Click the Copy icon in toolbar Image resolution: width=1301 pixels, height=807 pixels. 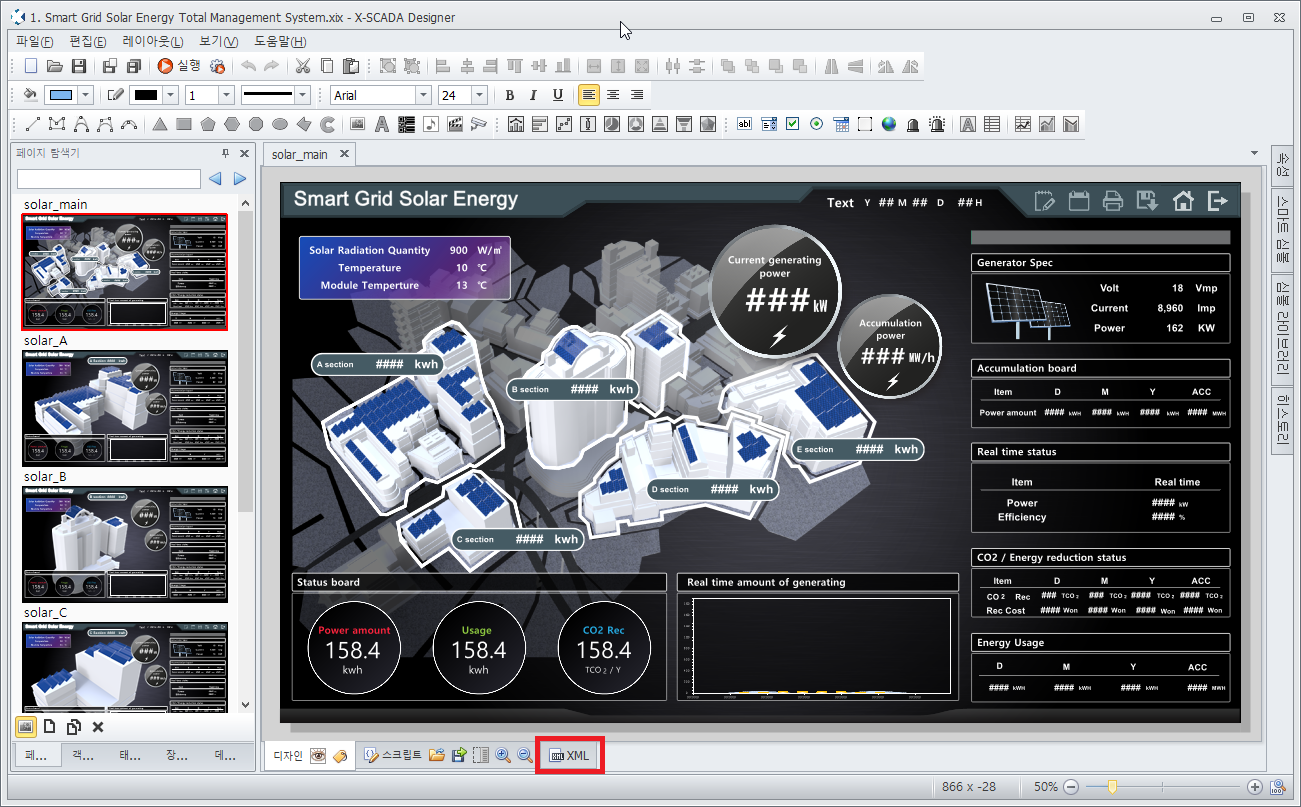327,66
